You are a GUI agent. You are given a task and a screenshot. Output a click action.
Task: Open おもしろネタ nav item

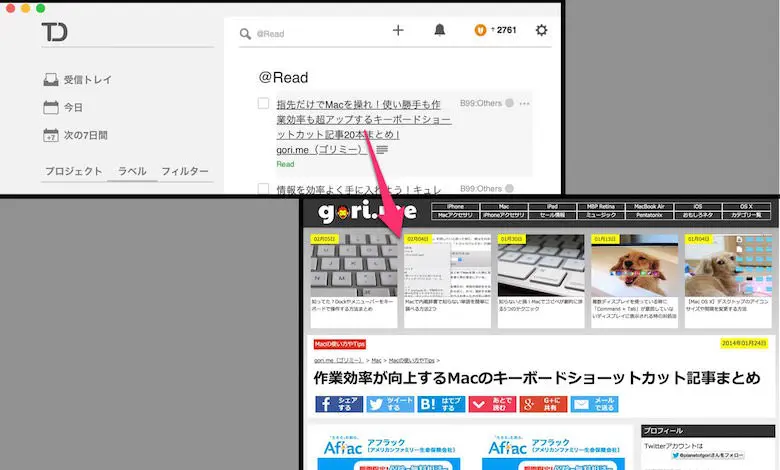point(698,215)
